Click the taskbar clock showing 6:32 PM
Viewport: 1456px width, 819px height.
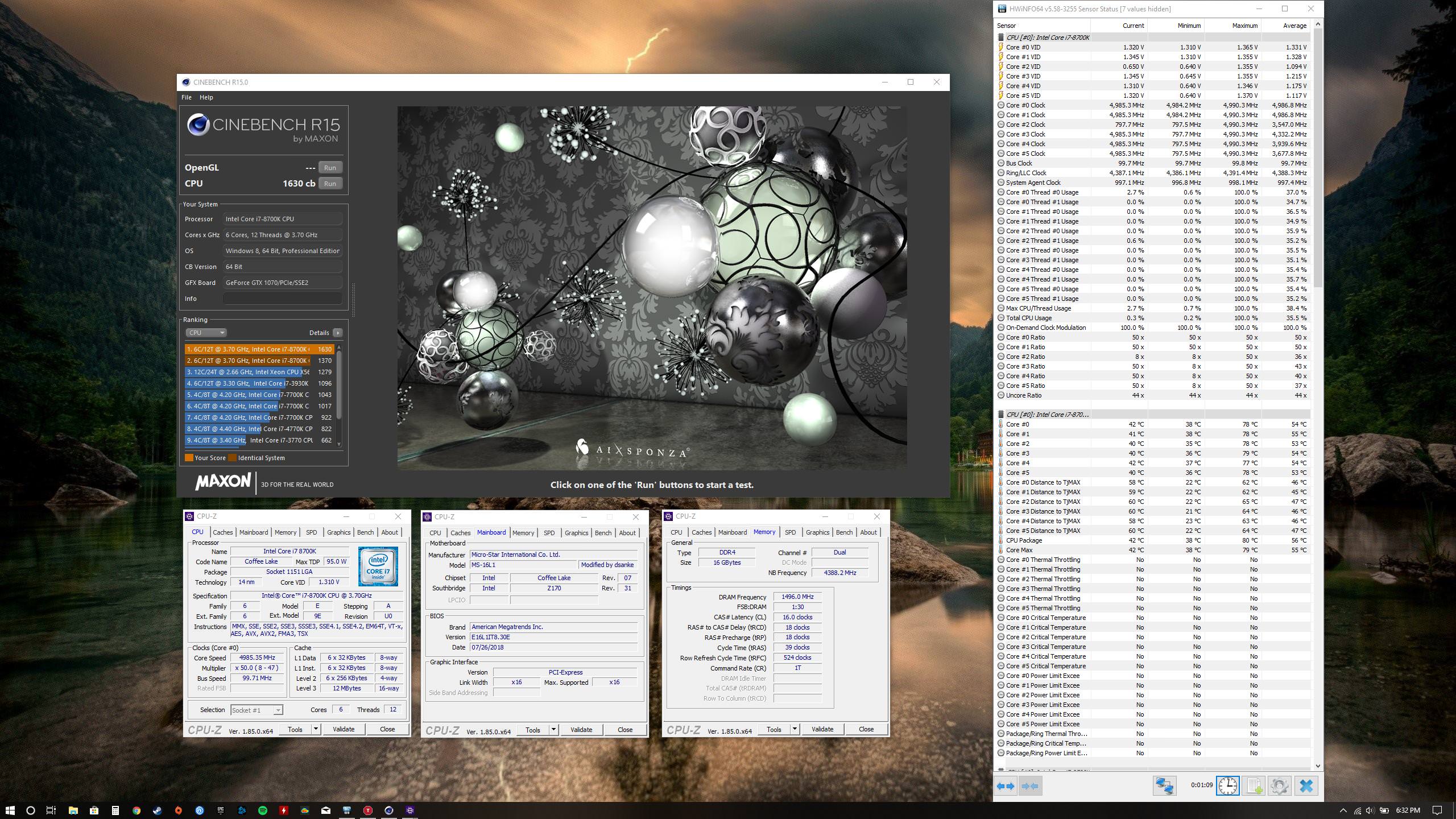pos(1408,810)
